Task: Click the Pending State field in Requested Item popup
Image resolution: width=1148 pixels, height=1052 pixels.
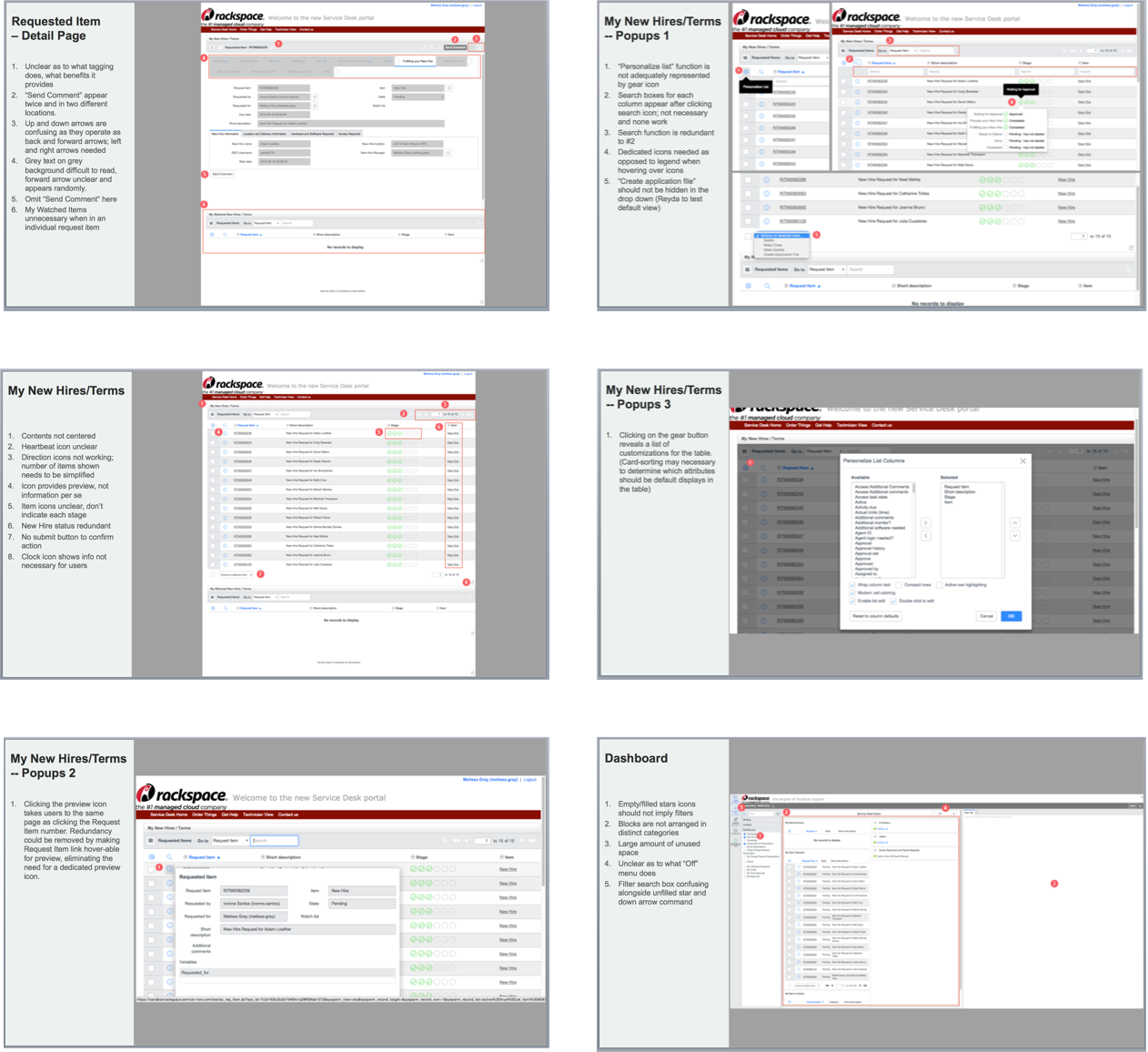Action: [362, 904]
